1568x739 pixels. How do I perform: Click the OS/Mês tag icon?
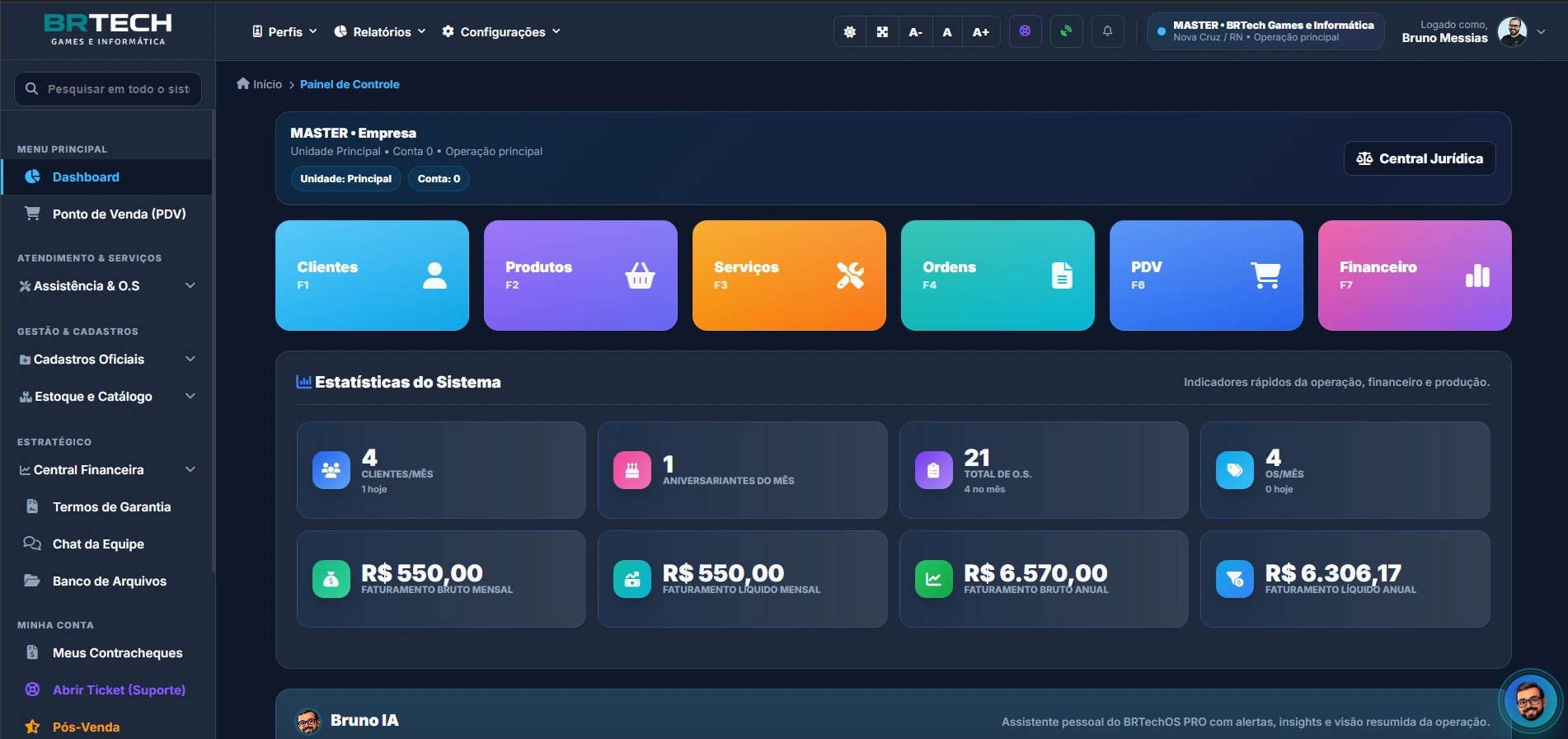pyautogui.click(x=1235, y=470)
